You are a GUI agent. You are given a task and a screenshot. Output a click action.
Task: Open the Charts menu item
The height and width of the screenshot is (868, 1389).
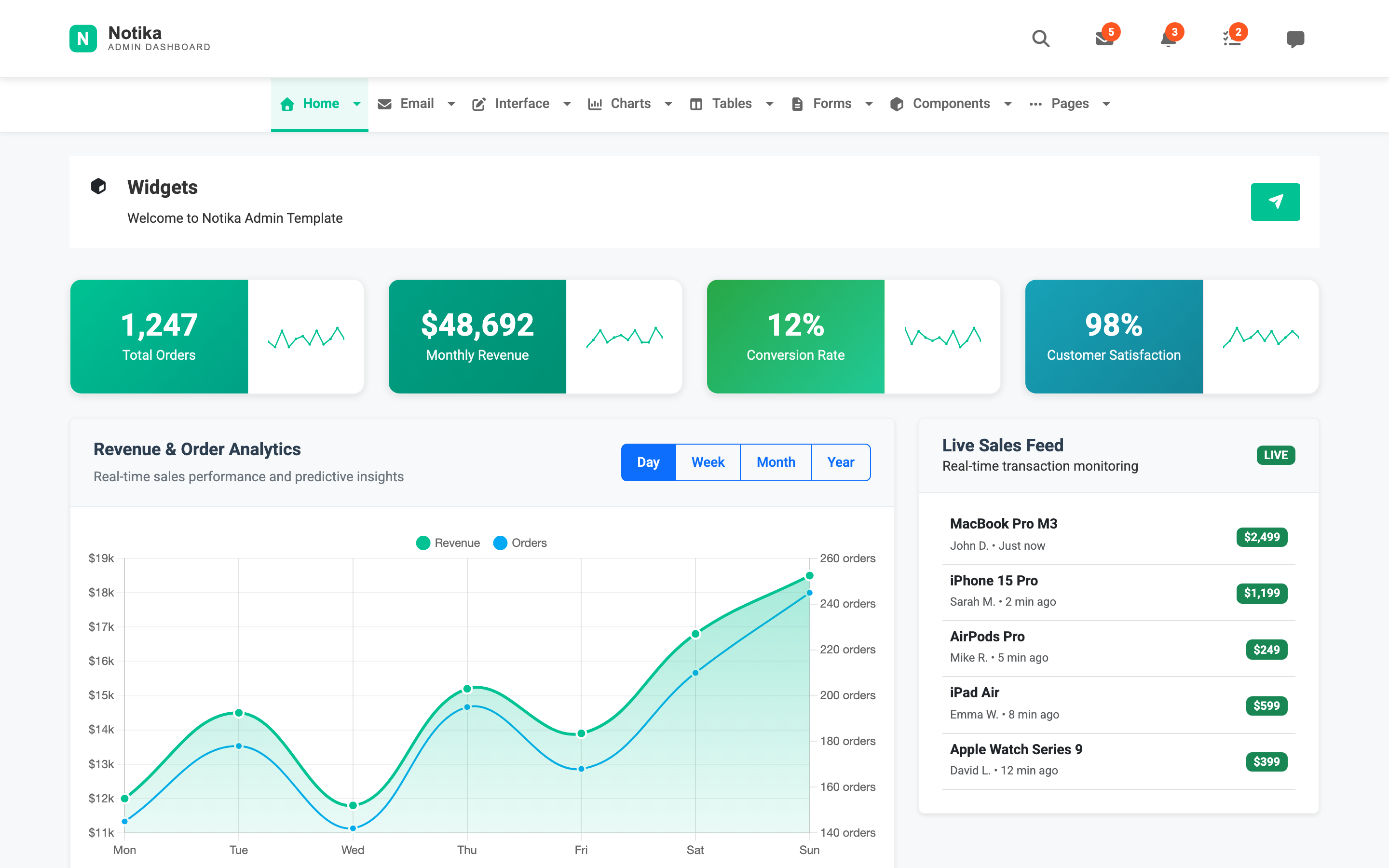pos(629,105)
